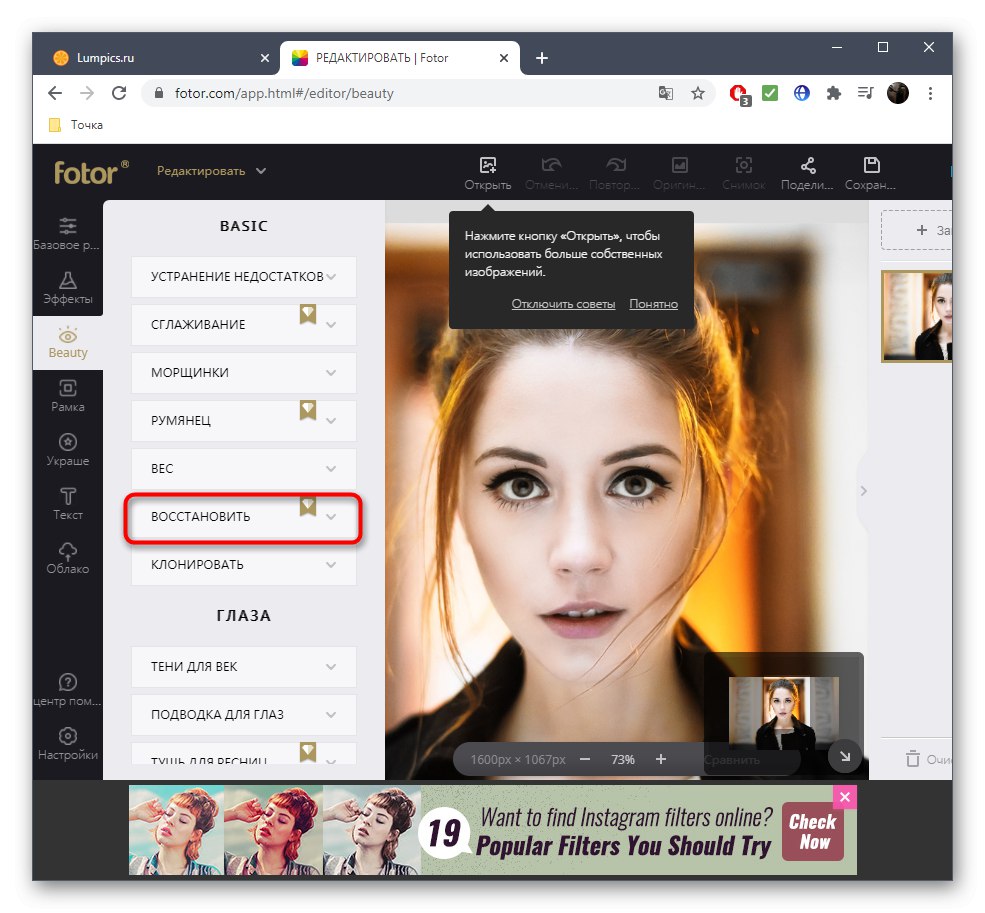The image size is (985, 913).
Task: Expand the РУМЯНЕЦ section
Action: coord(244,420)
